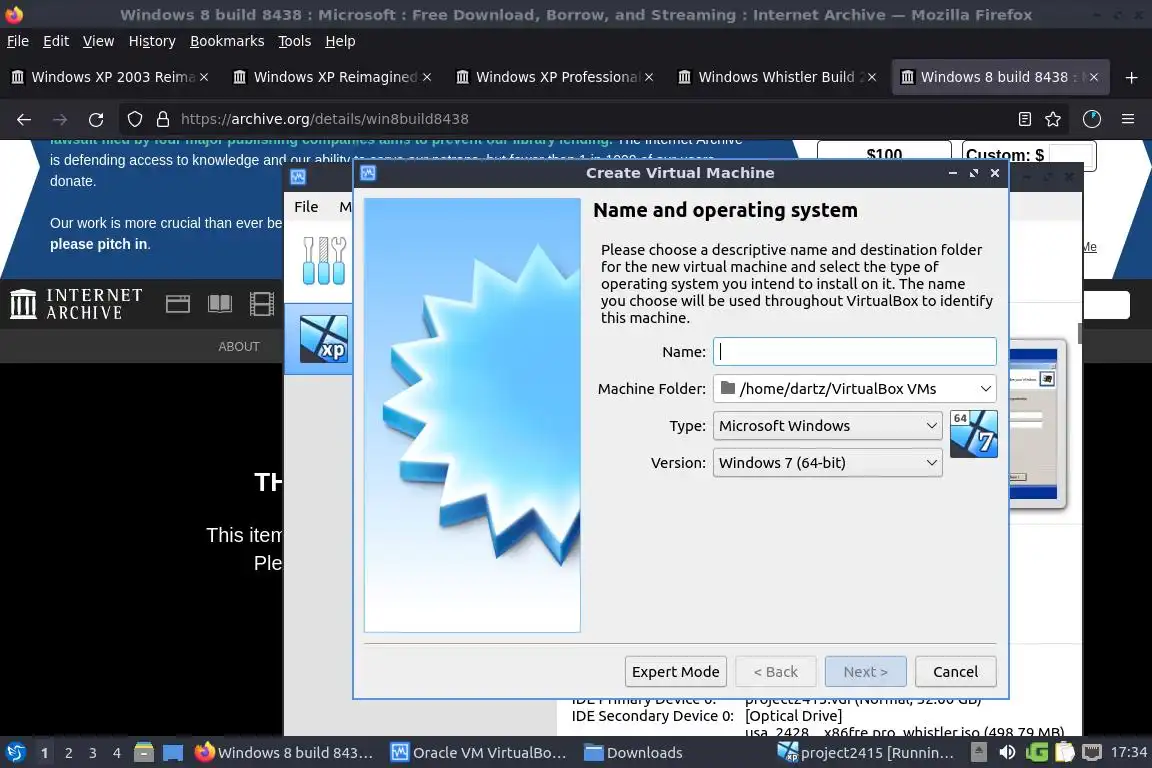The width and height of the screenshot is (1152, 768).
Task: Bookmark this page with the star icon
Action: point(1053,119)
